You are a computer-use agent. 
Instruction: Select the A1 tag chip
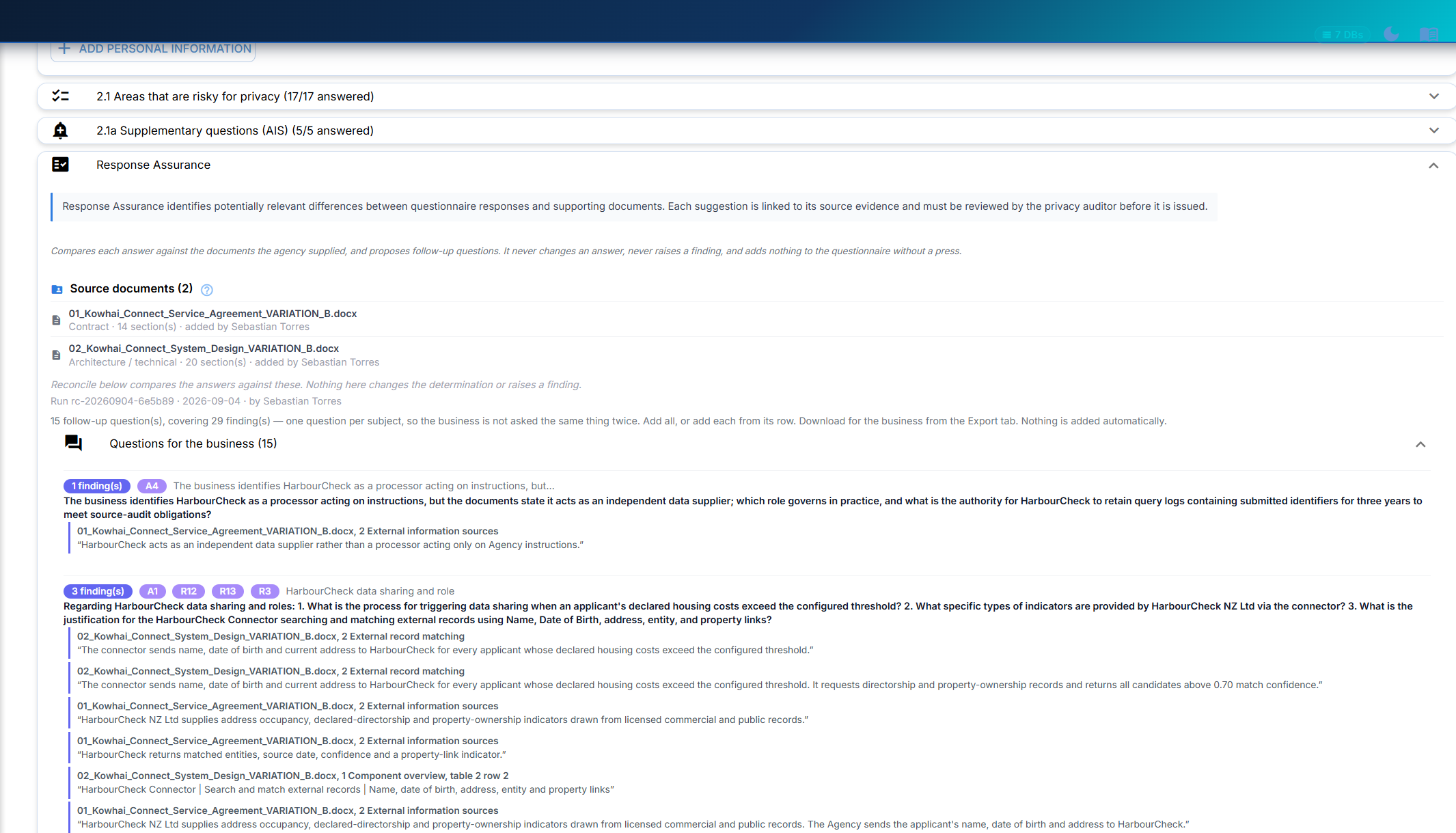(152, 591)
